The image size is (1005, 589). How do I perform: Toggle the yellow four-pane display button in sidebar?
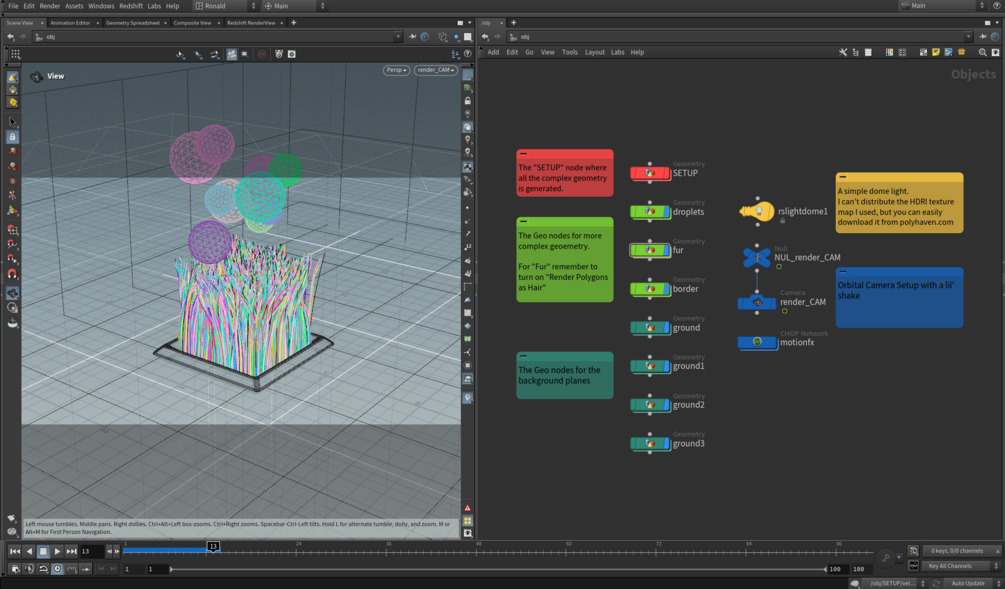pos(468,521)
